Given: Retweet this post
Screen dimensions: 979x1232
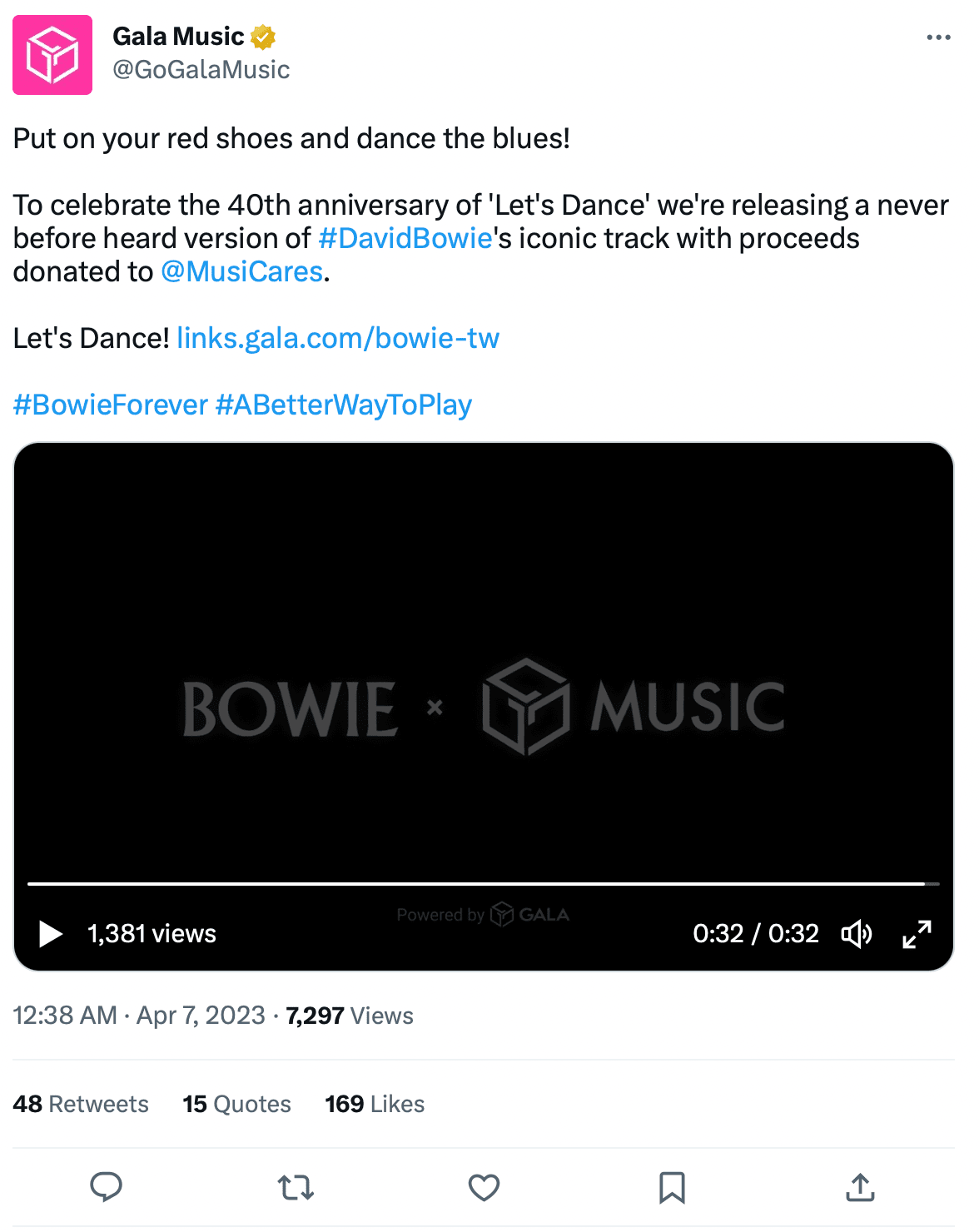Looking at the screenshot, I should [296, 1187].
